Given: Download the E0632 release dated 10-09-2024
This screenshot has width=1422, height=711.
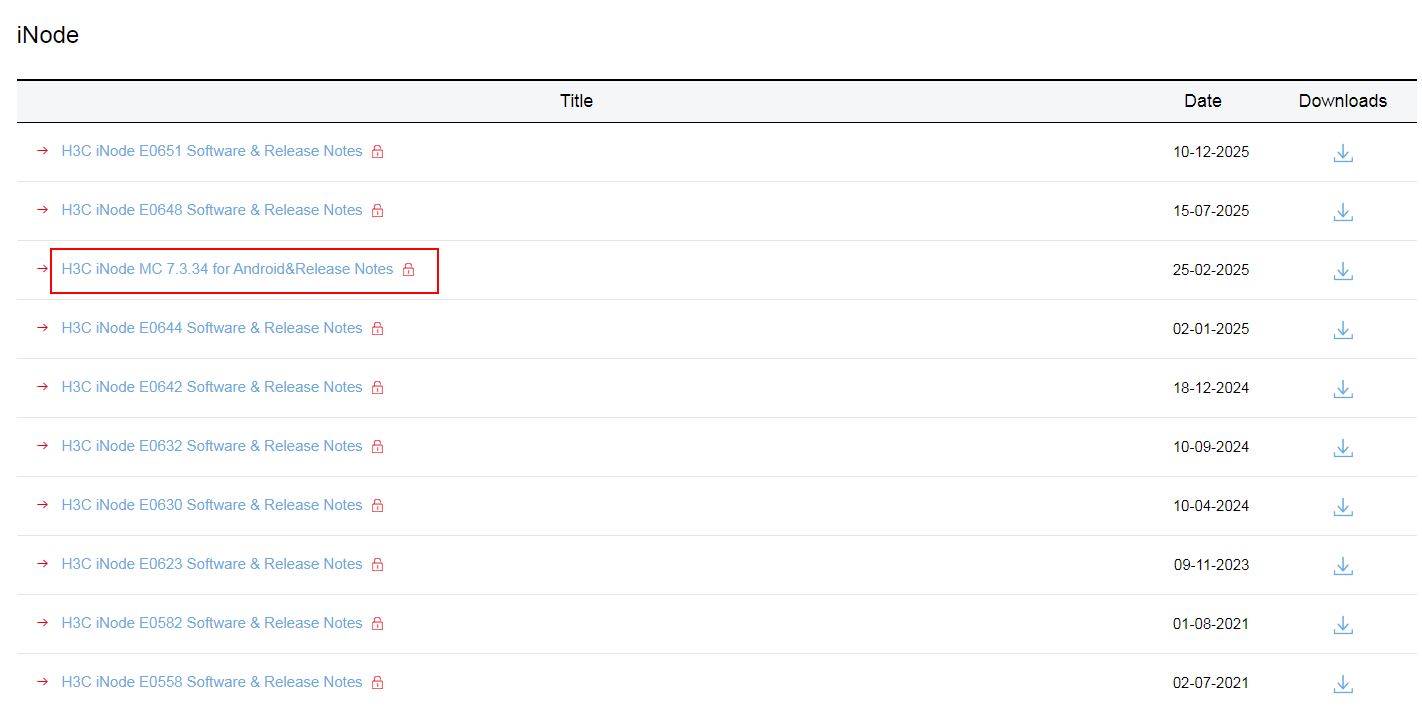Looking at the screenshot, I should click(1343, 448).
